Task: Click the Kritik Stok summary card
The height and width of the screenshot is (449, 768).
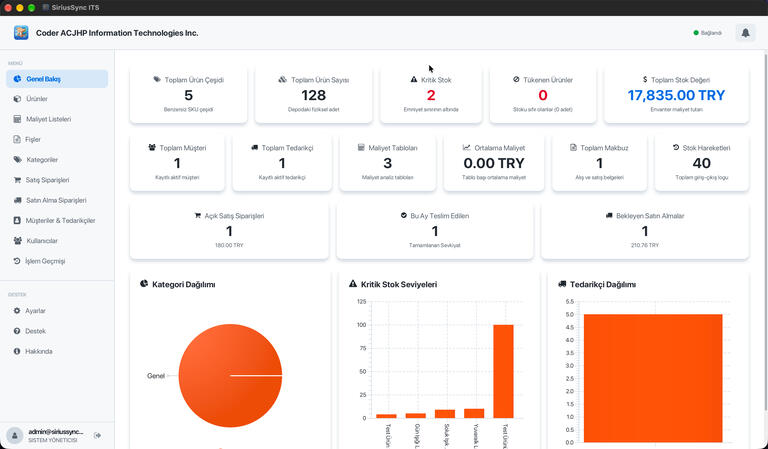Action: [431, 95]
